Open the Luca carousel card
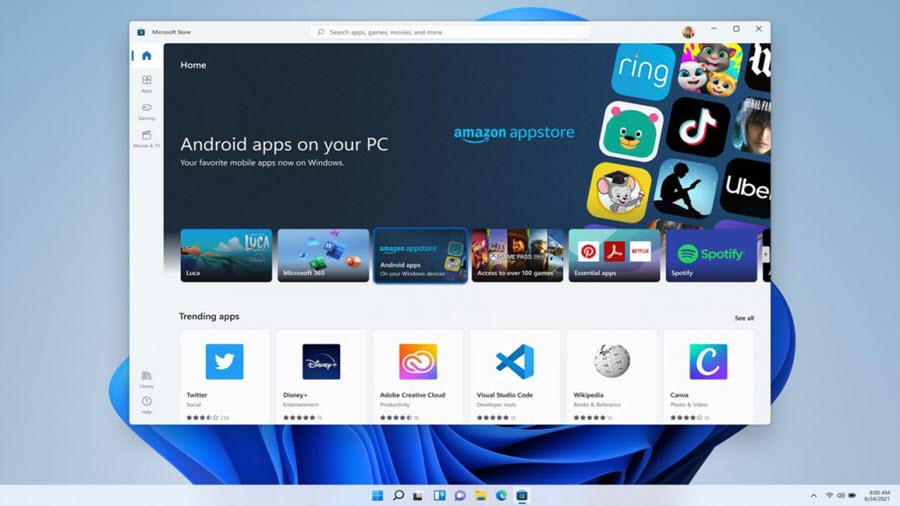Image resolution: width=900 pixels, height=506 pixels. (226, 255)
